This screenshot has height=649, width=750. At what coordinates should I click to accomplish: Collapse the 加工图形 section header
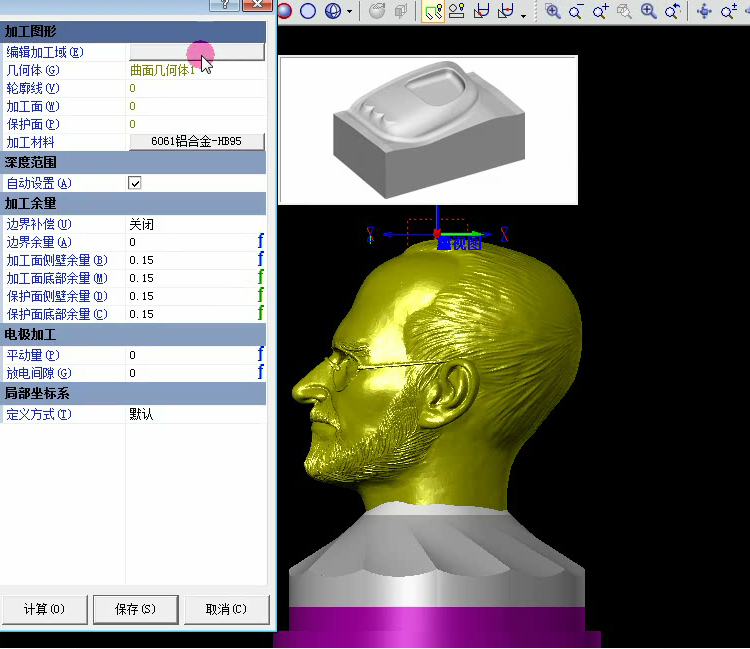[x=133, y=32]
